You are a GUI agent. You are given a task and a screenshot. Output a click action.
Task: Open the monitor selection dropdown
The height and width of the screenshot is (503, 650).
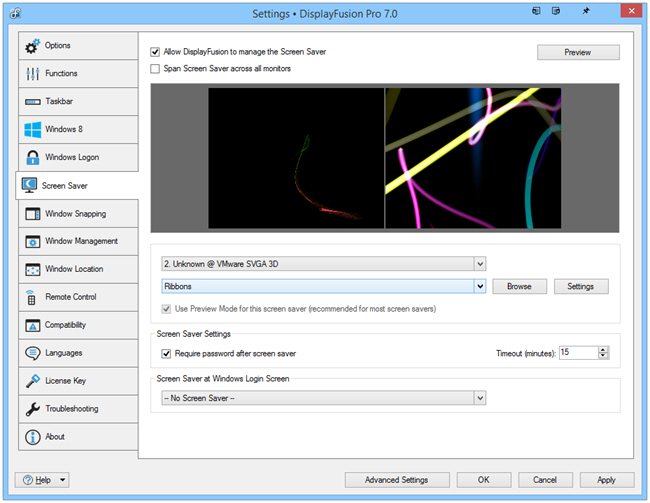click(x=480, y=264)
